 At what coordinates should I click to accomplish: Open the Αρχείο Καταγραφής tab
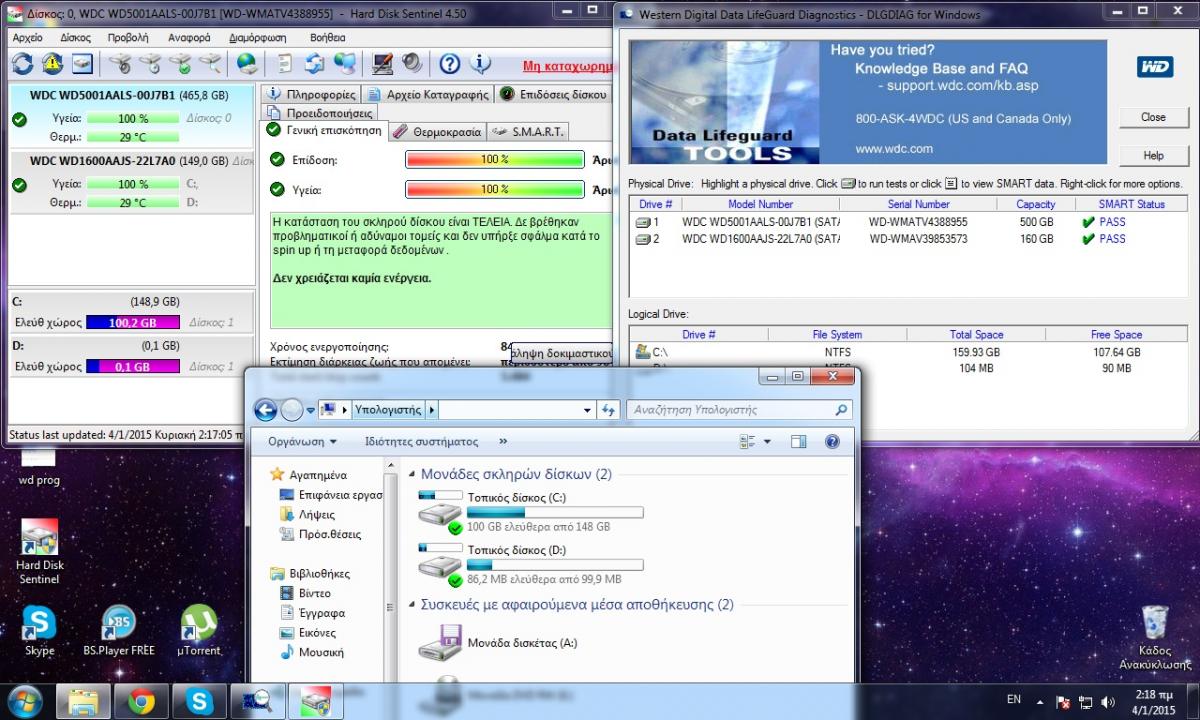coord(428,94)
